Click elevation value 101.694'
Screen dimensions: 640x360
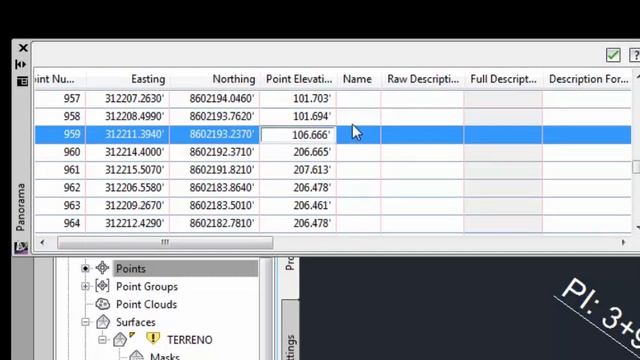click(x=312, y=116)
